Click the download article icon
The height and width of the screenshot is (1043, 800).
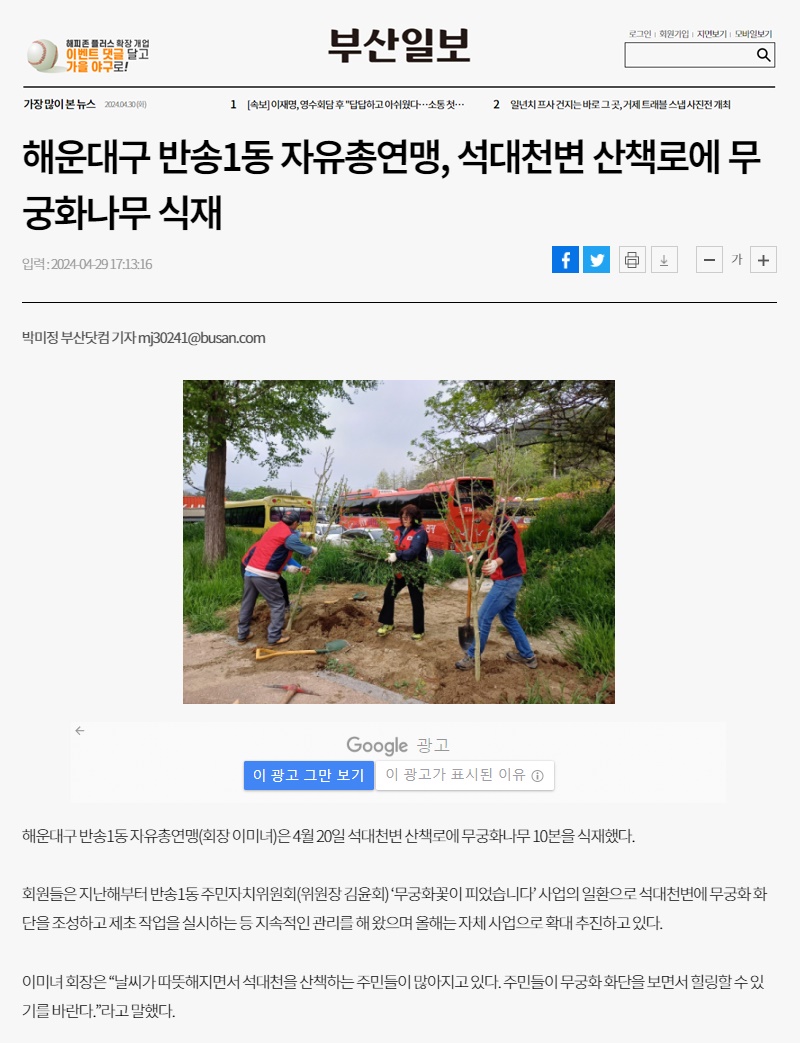coord(664,259)
